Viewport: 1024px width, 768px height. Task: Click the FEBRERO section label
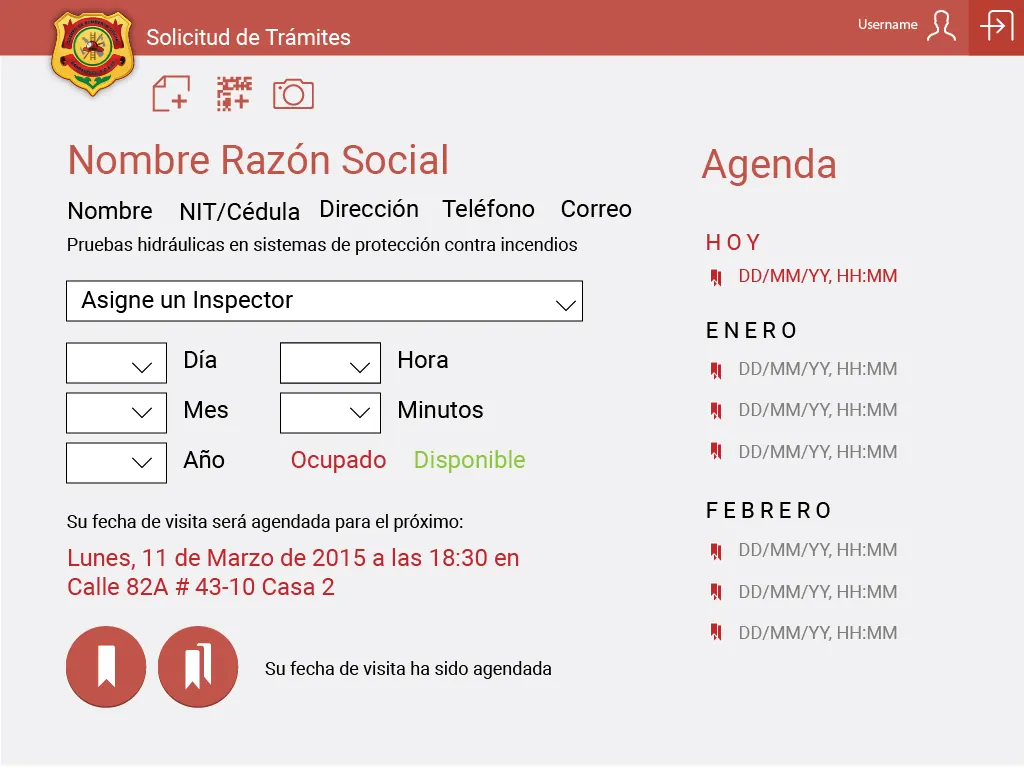point(769,510)
